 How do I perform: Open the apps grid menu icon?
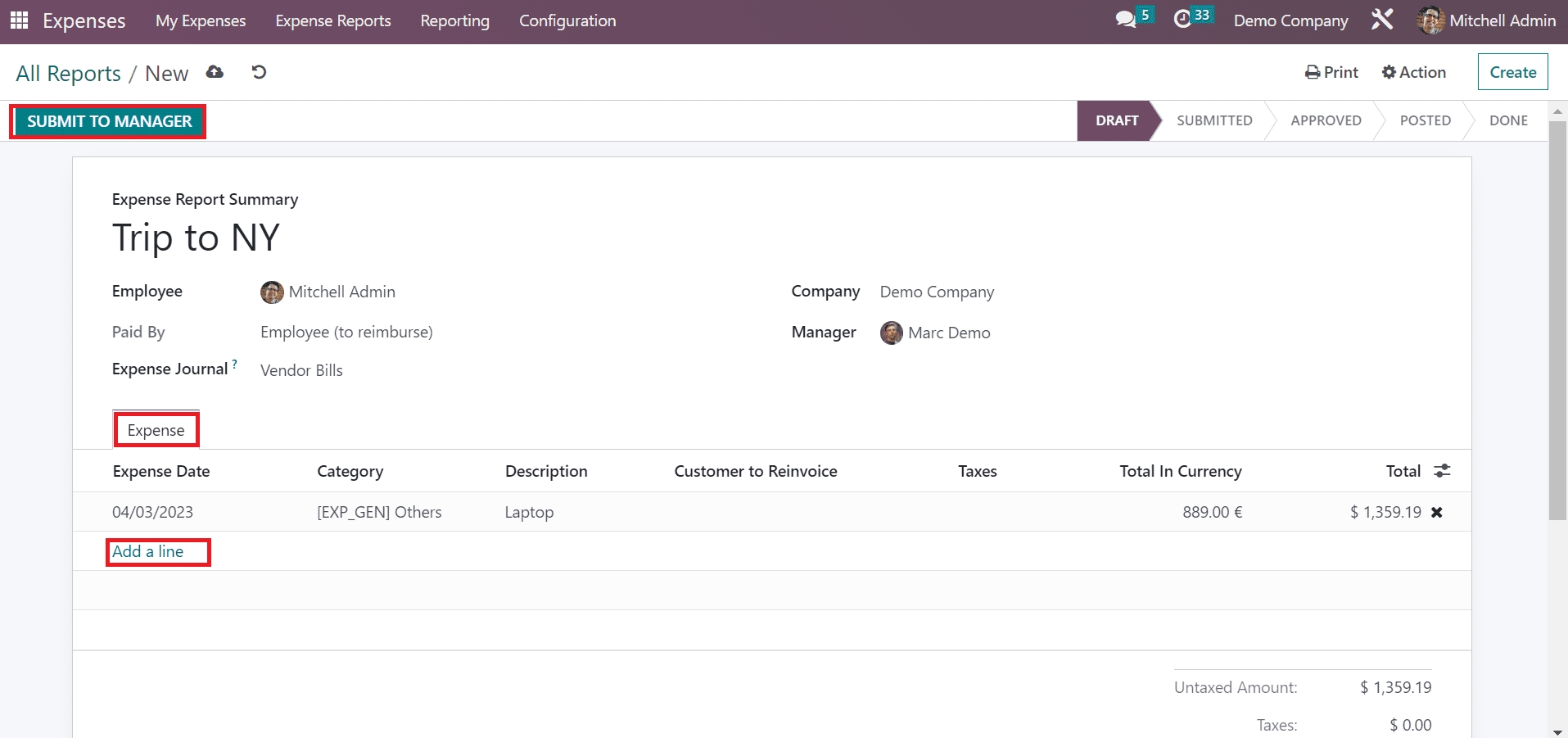point(19,20)
